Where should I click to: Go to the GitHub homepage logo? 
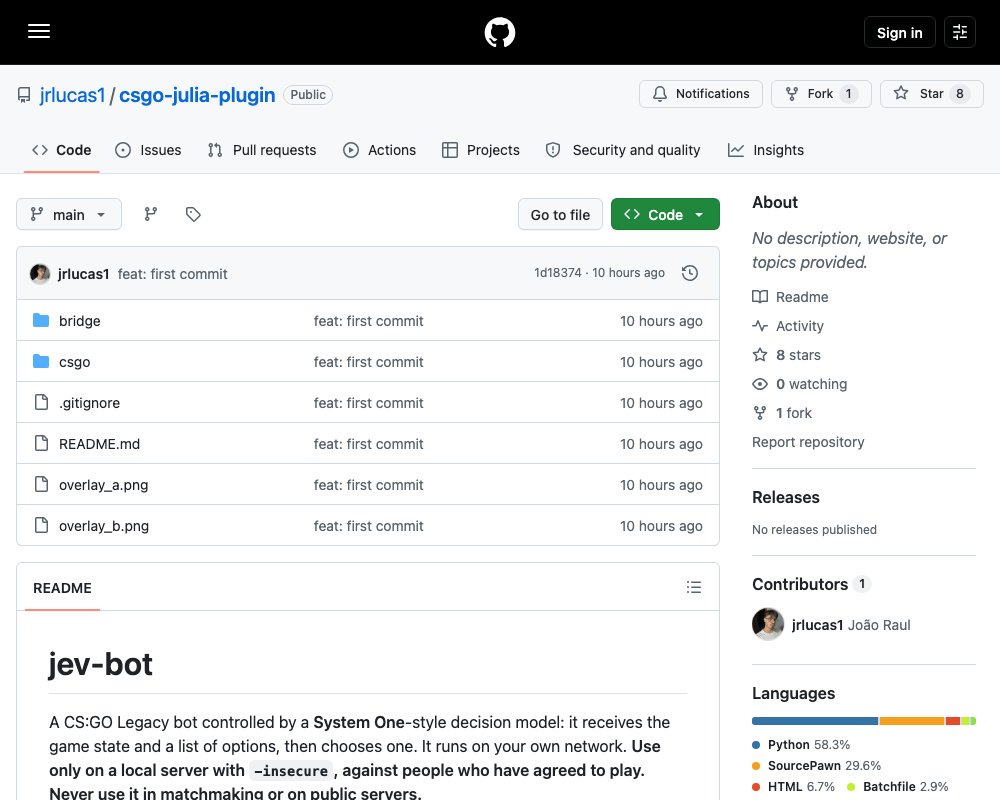[499, 32]
